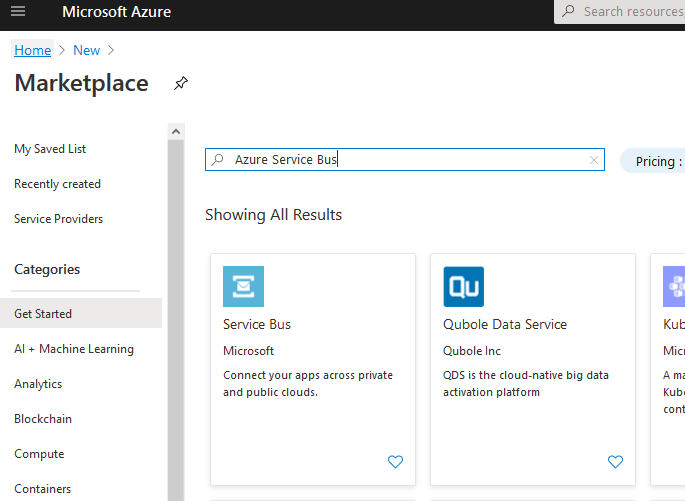685x501 pixels.
Task: Click the Marketplace page title
Action: tap(82, 83)
